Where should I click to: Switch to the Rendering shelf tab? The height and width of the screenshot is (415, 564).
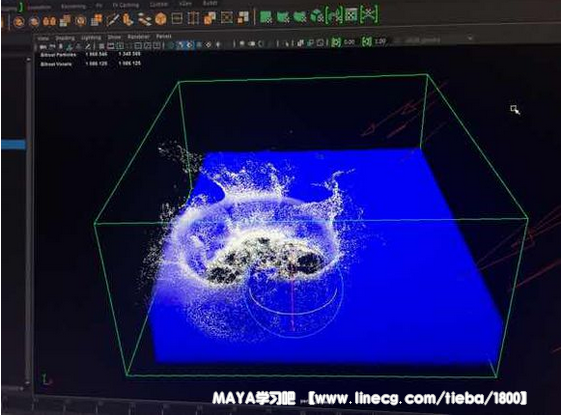point(73,6)
